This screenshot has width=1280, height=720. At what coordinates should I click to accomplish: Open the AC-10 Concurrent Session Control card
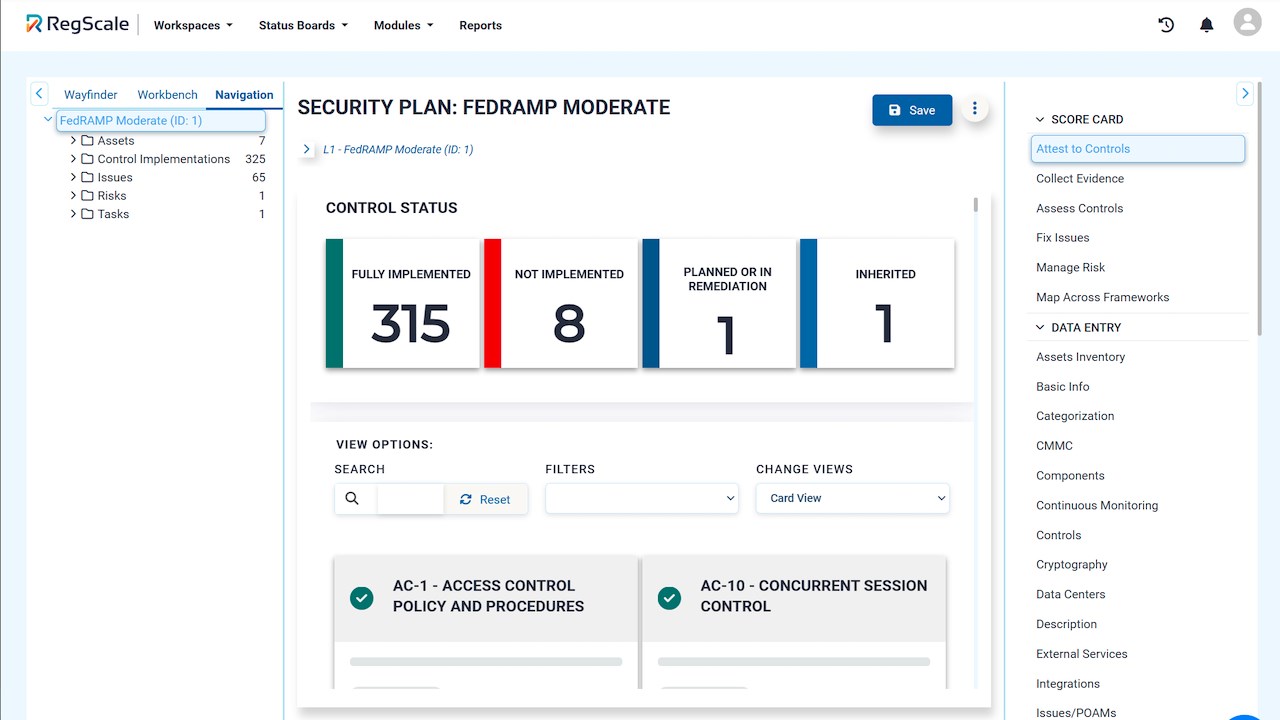[x=793, y=623]
